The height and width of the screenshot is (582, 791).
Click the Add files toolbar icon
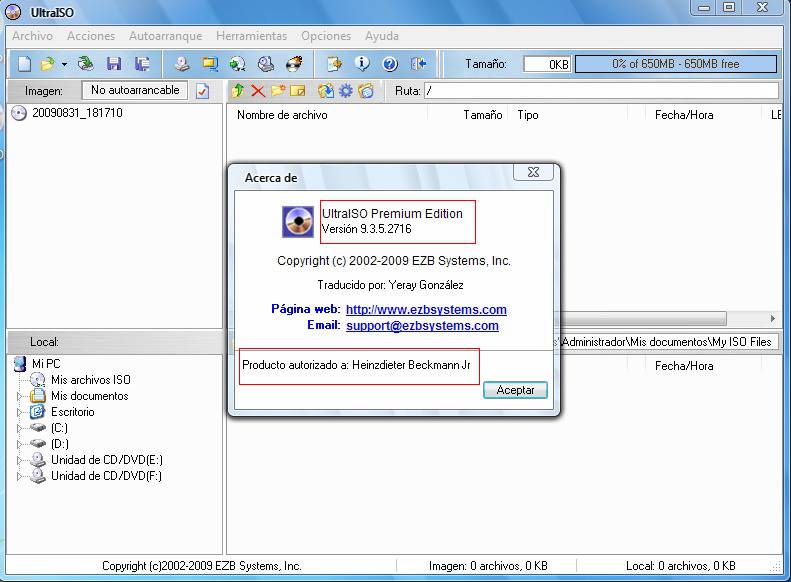(x=334, y=64)
